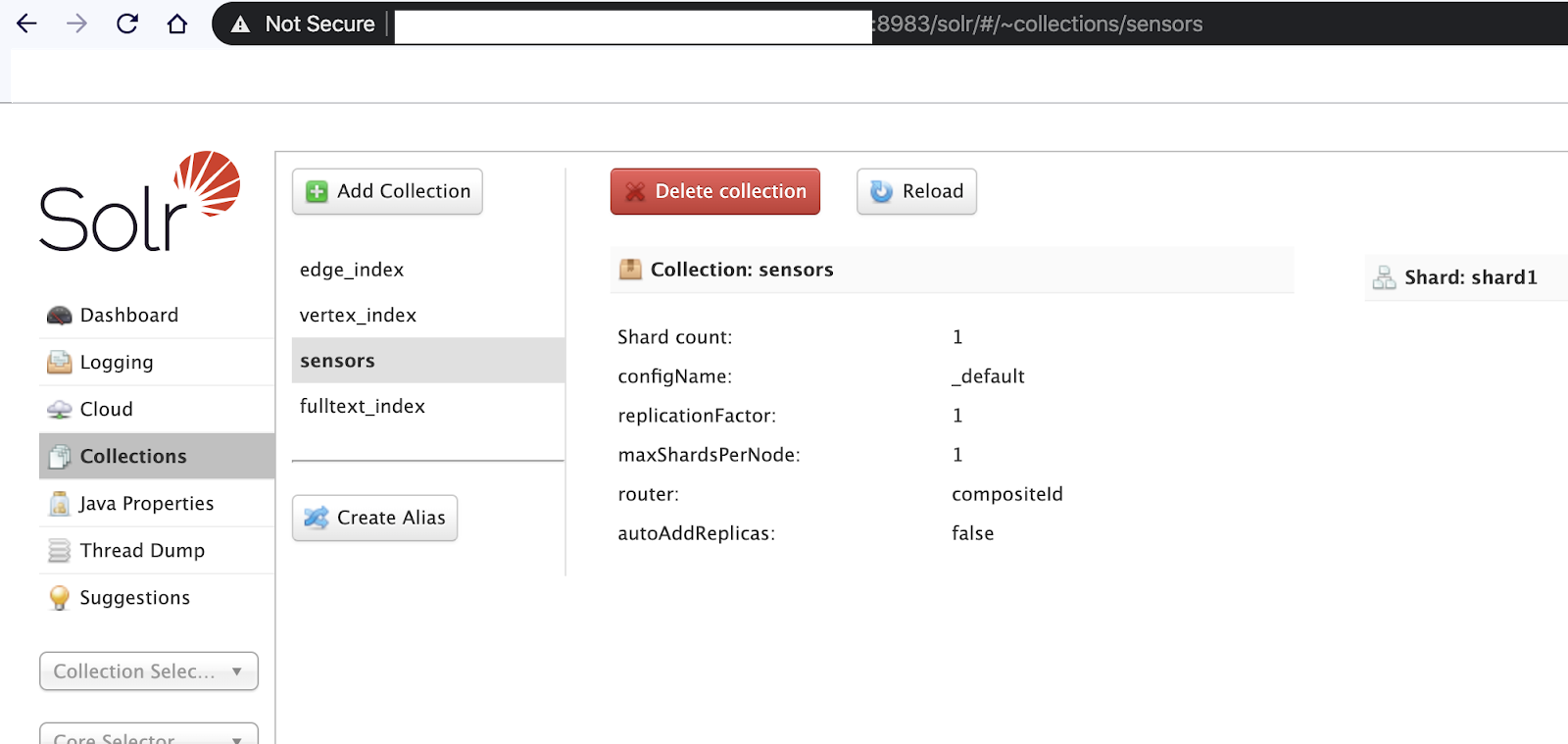Select the sensors collection

(428, 361)
